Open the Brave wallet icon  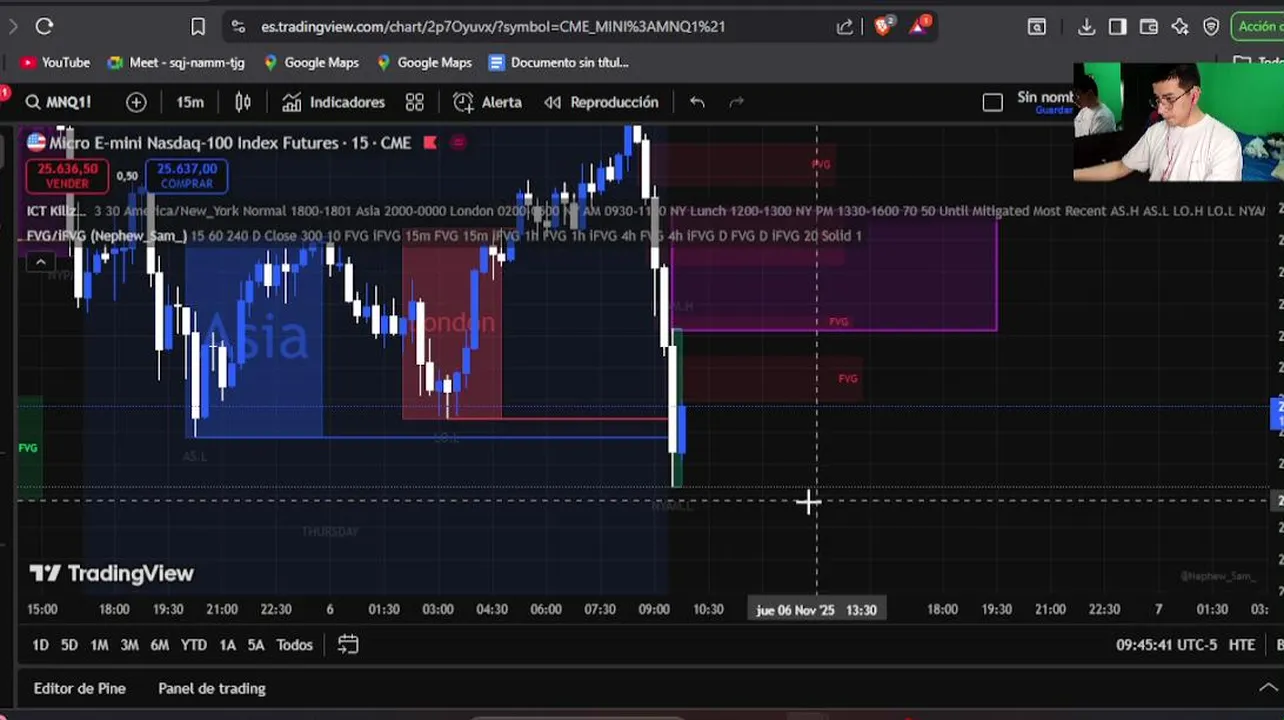(x=1149, y=27)
